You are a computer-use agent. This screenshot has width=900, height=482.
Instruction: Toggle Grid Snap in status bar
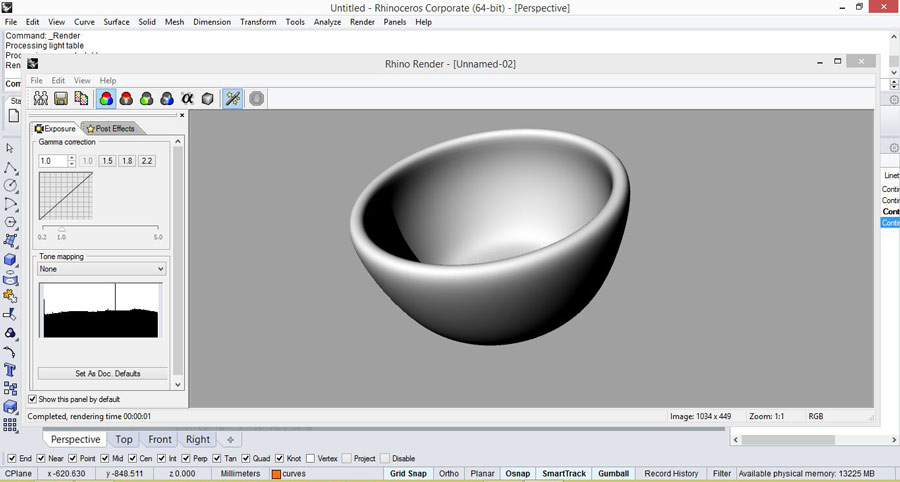[408, 474]
